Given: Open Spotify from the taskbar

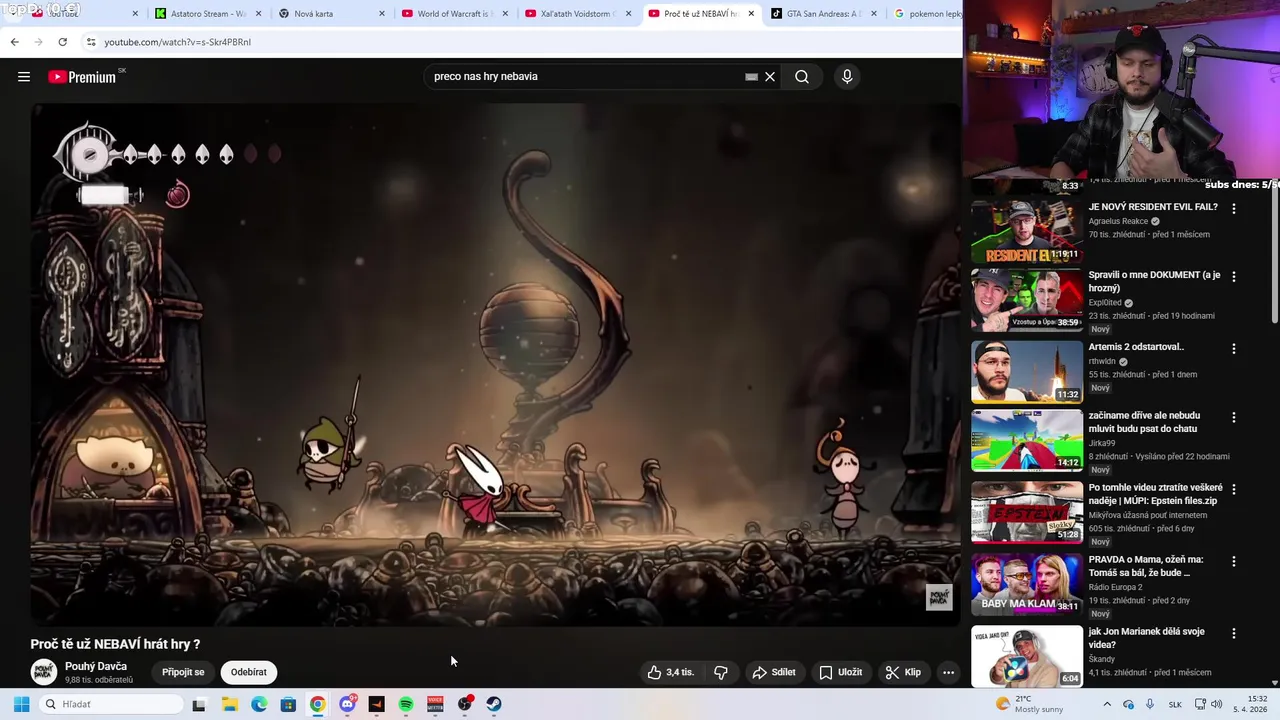Looking at the screenshot, I should [406, 704].
